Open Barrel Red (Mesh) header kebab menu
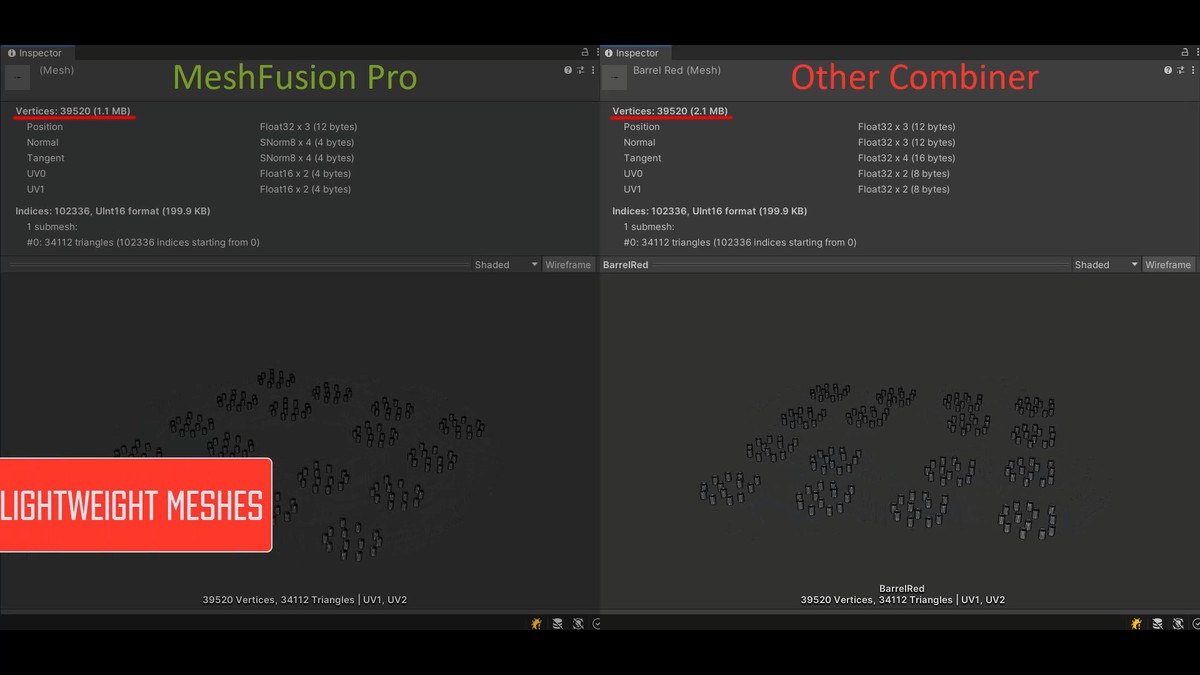Screen dimensions: 1200x675 (1192, 71)
